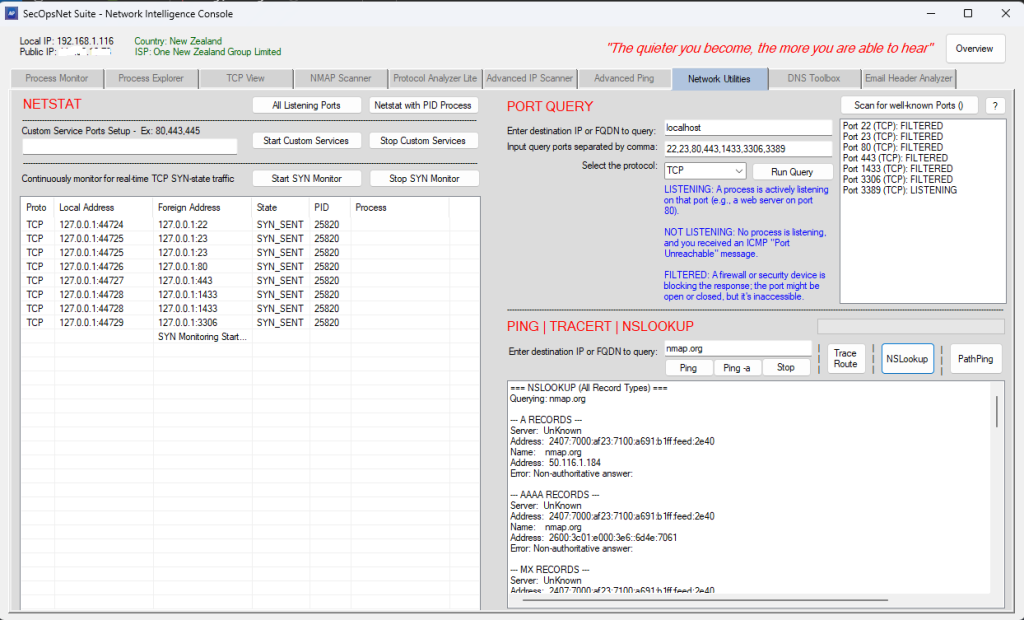1024x620 pixels.
Task: Click the Custom Service Ports input field
Action: coord(130,147)
